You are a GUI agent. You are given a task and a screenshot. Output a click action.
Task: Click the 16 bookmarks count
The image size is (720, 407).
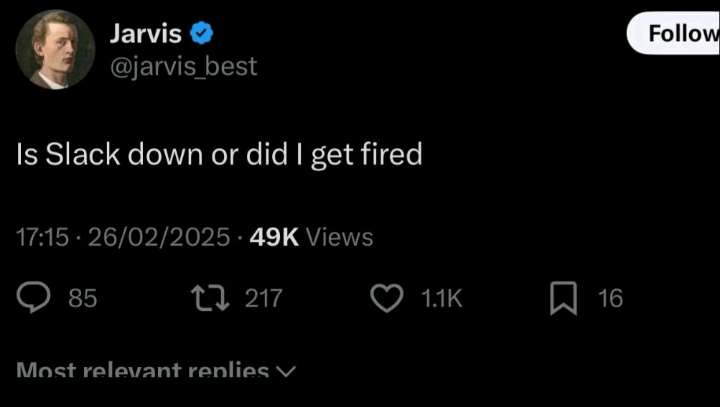(609, 298)
